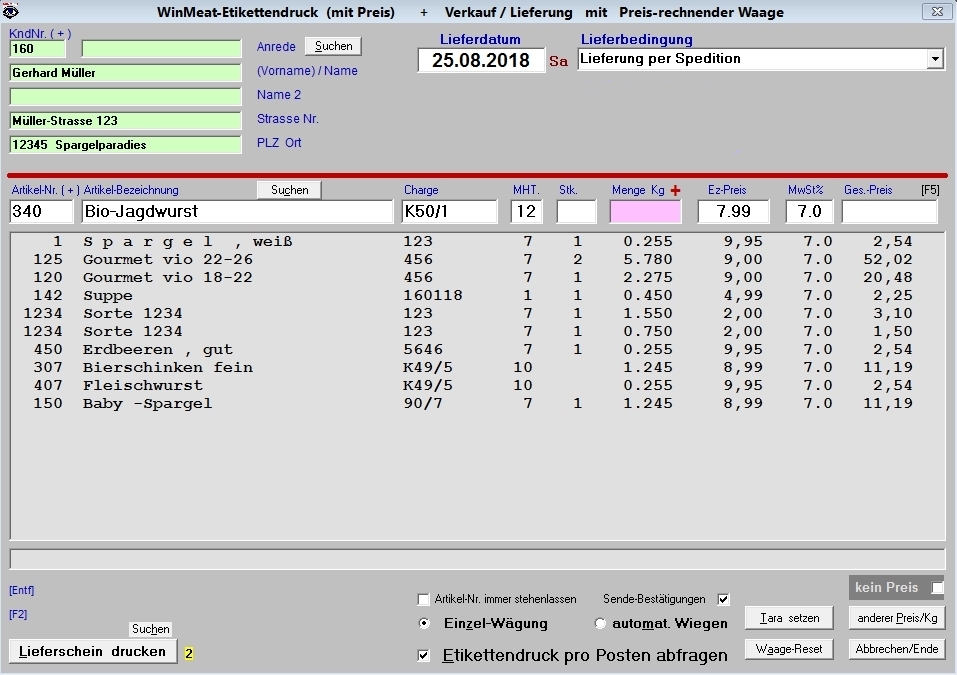Toggle 'Etikettendruck pro Posten abfragen' checkbox

424,655
